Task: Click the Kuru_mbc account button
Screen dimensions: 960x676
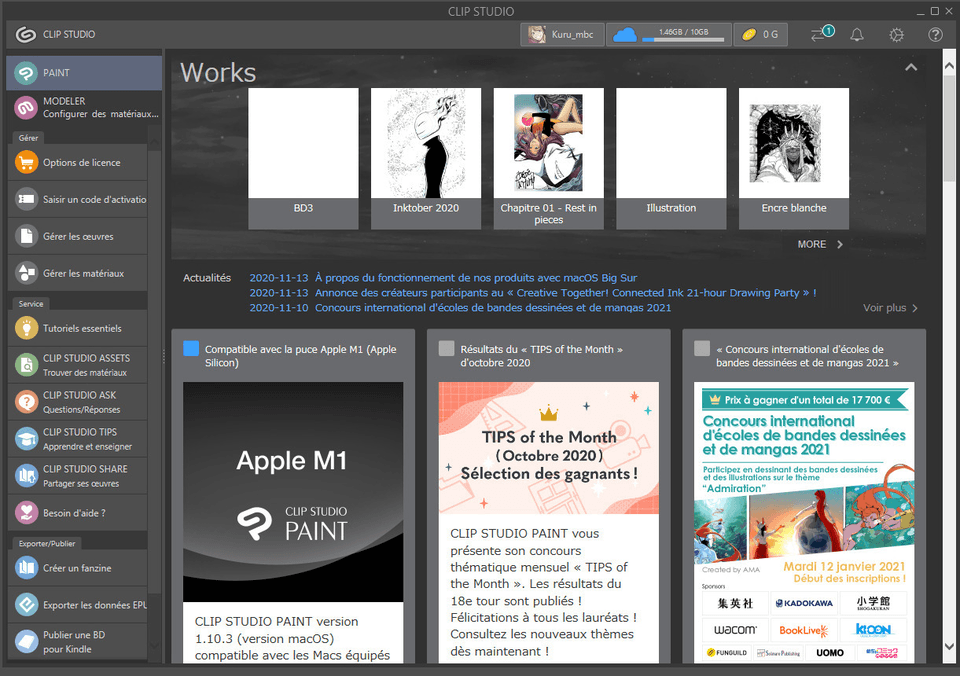Action: [x=562, y=34]
